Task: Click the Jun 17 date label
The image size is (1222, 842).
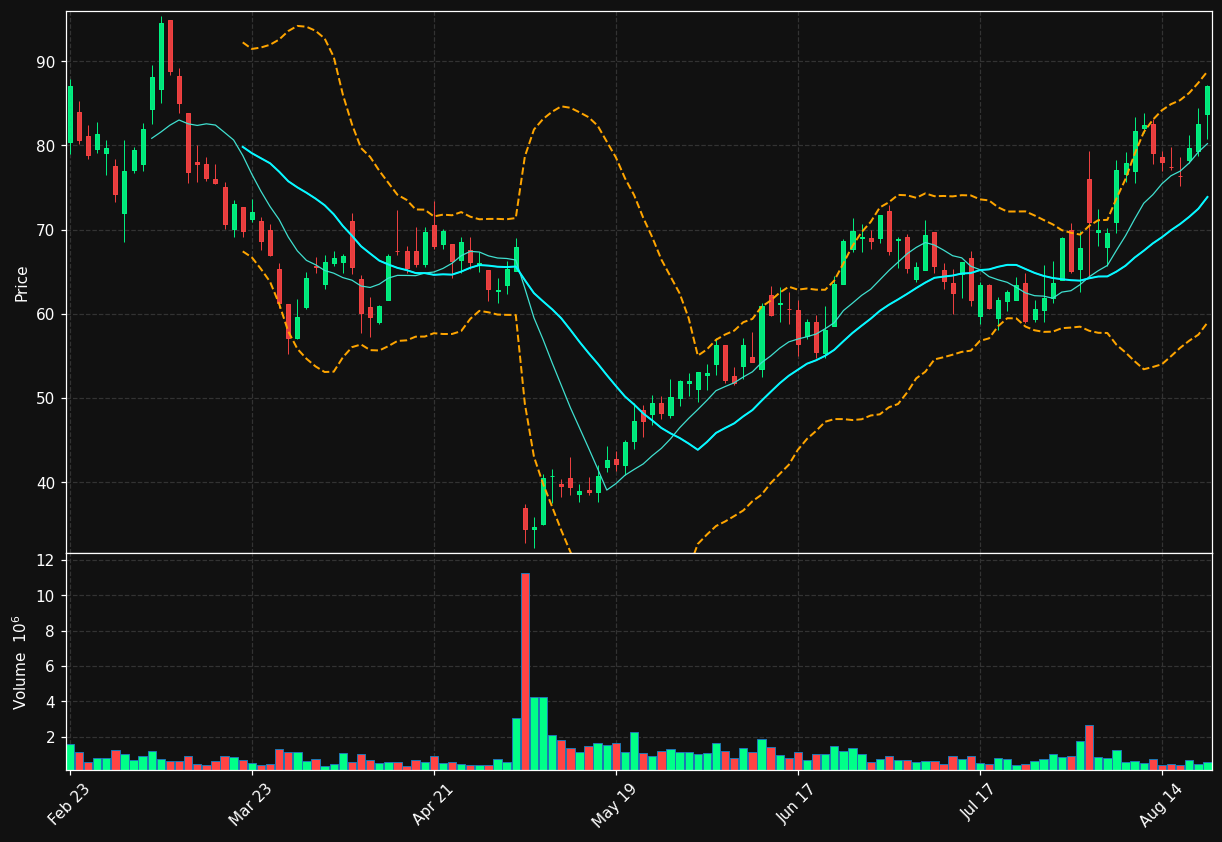Action: 797,803
